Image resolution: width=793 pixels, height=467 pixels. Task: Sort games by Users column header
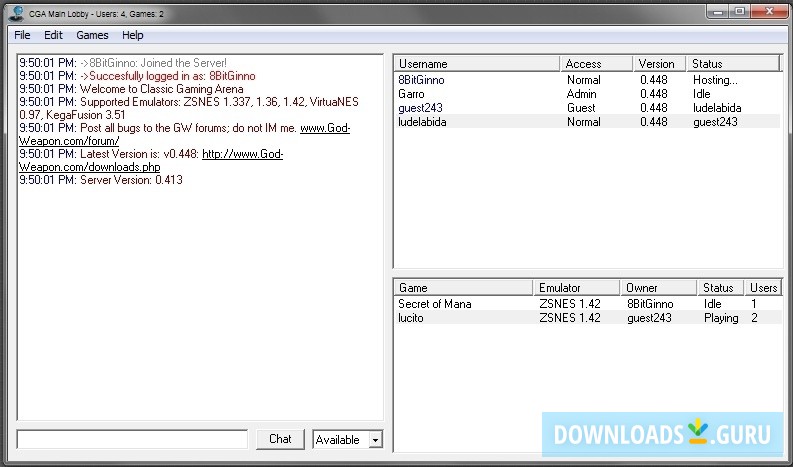[763, 288]
